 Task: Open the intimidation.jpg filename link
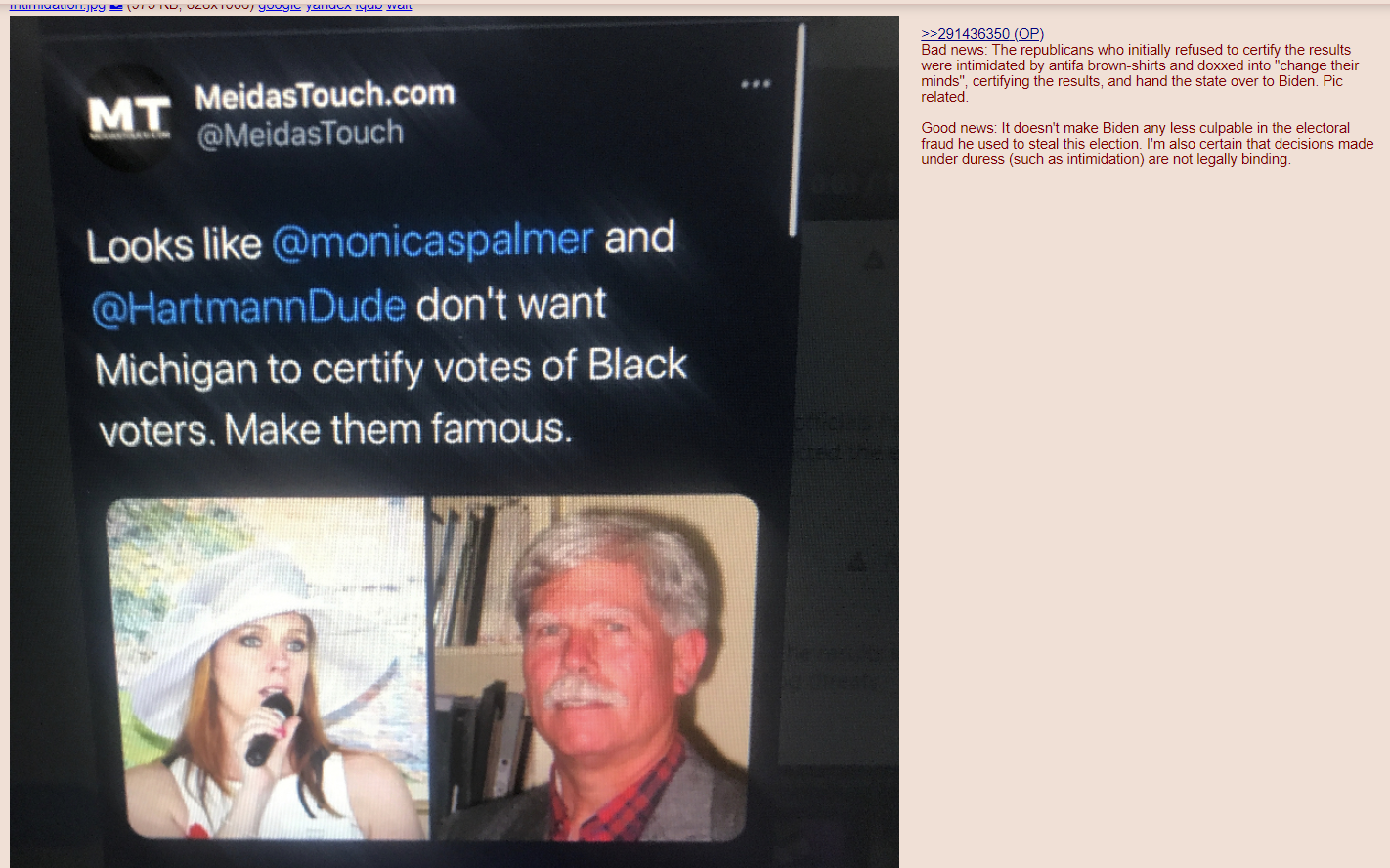click(x=58, y=6)
